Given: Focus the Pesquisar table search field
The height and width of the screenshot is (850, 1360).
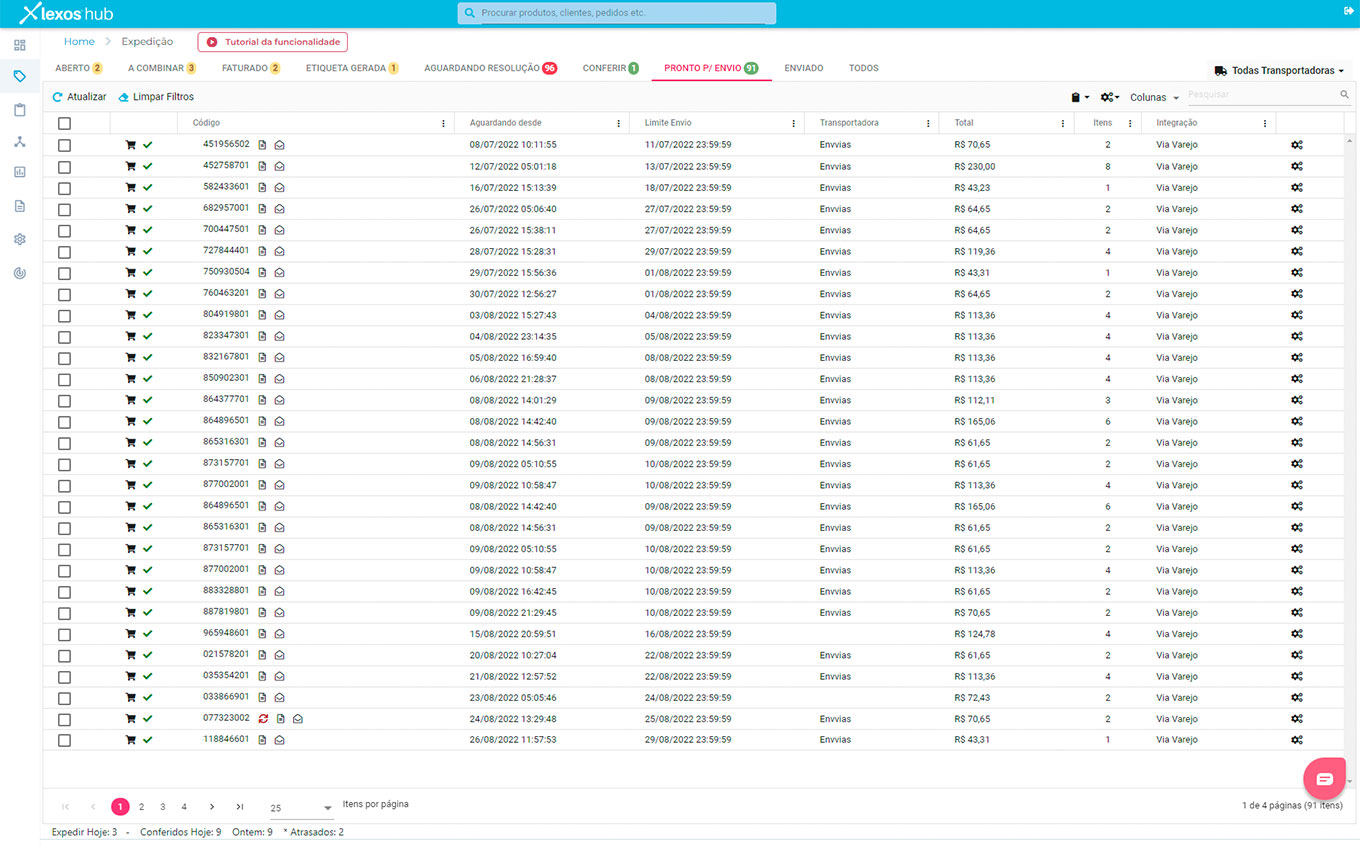Looking at the screenshot, I should click(1262, 95).
